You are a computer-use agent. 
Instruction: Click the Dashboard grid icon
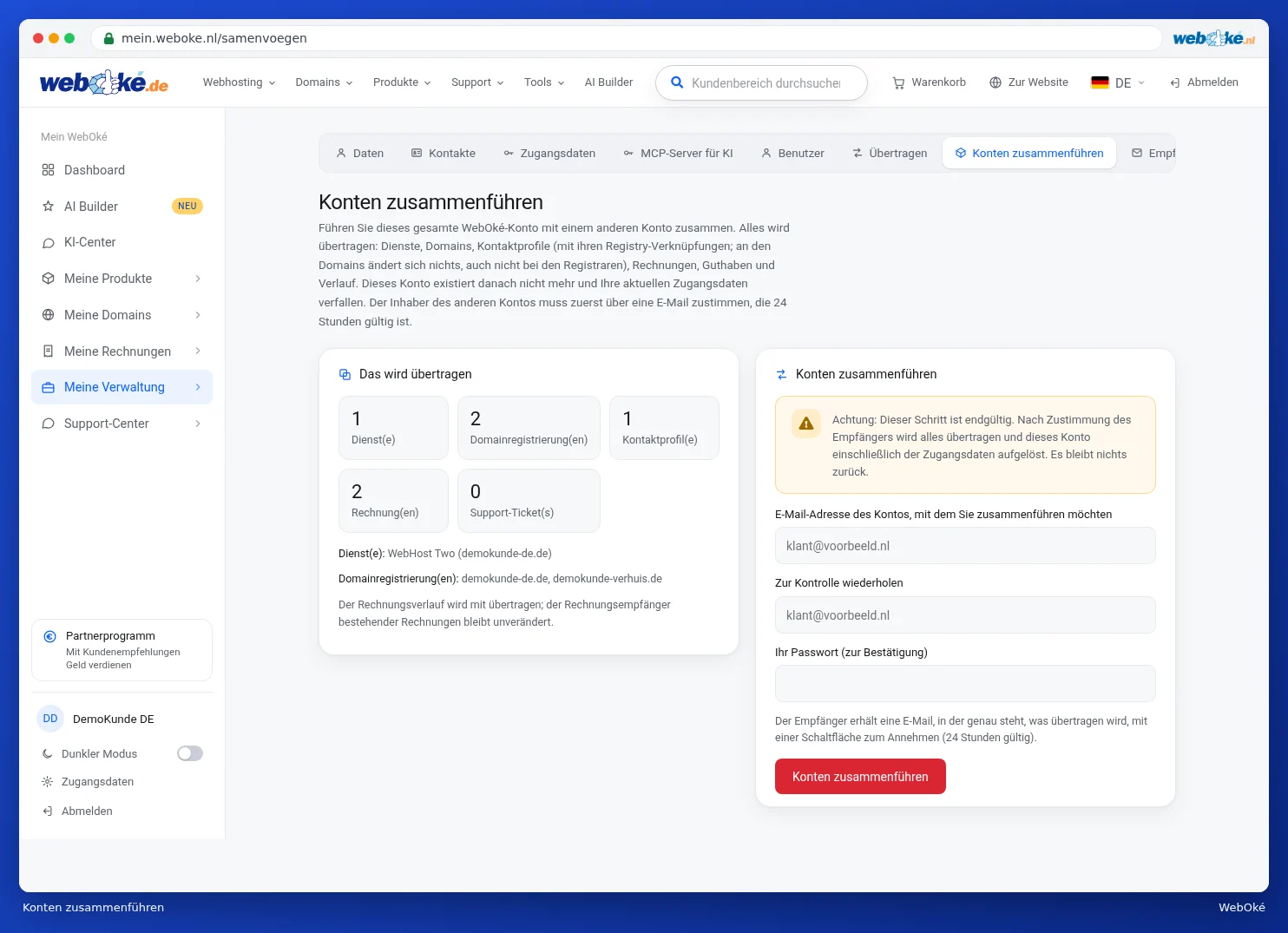tap(48, 170)
